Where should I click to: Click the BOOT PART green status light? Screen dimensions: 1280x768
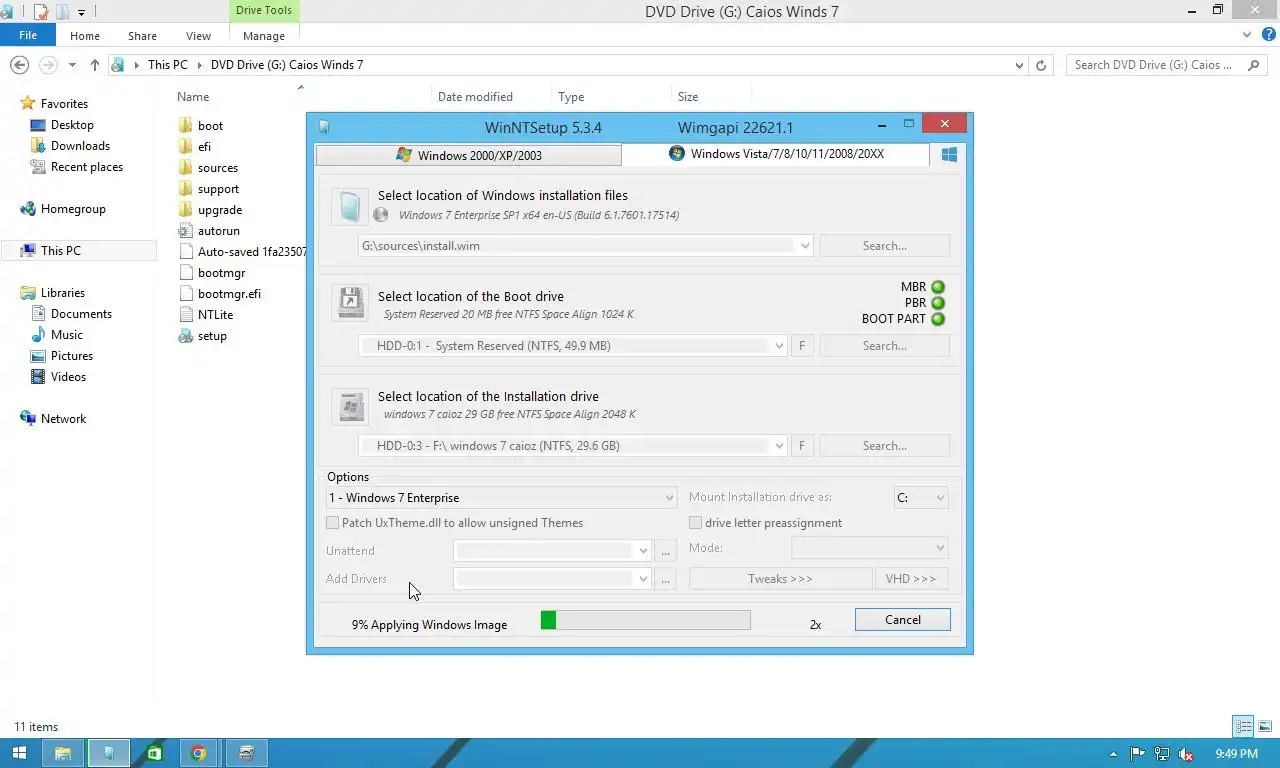(x=938, y=319)
